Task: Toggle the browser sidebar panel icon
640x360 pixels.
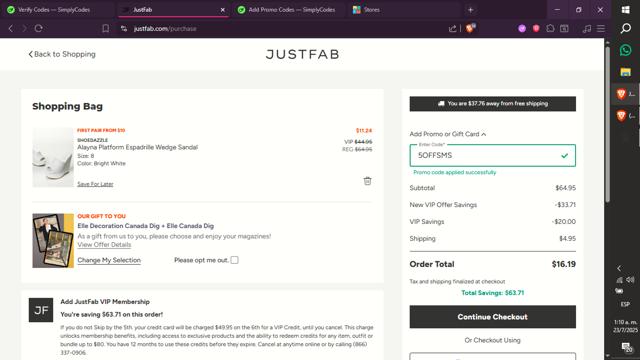Action: pyautogui.click(x=564, y=29)
